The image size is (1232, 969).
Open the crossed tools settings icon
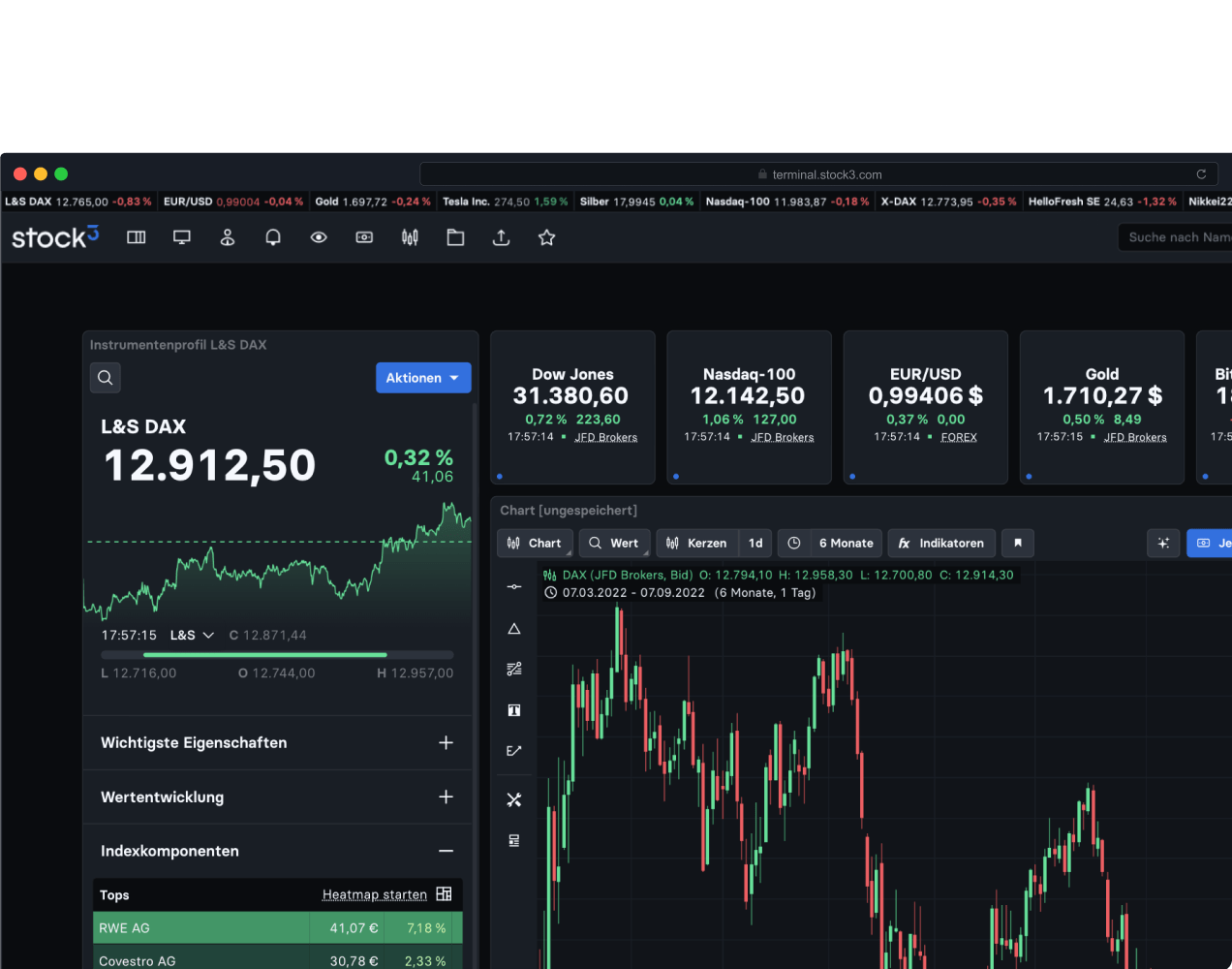coord(514,799)
